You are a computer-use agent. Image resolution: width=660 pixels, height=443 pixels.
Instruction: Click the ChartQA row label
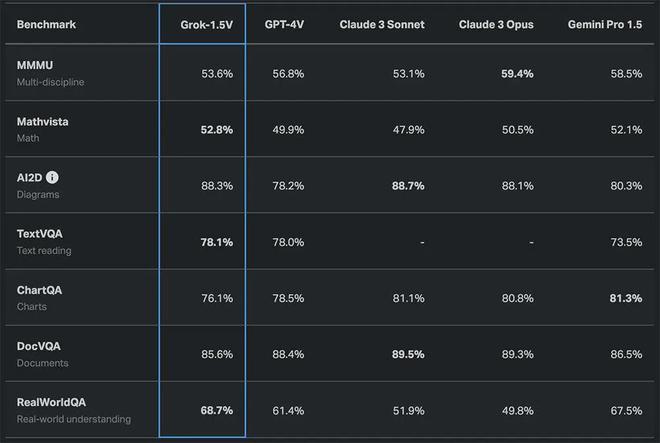[x=40, y=289]
